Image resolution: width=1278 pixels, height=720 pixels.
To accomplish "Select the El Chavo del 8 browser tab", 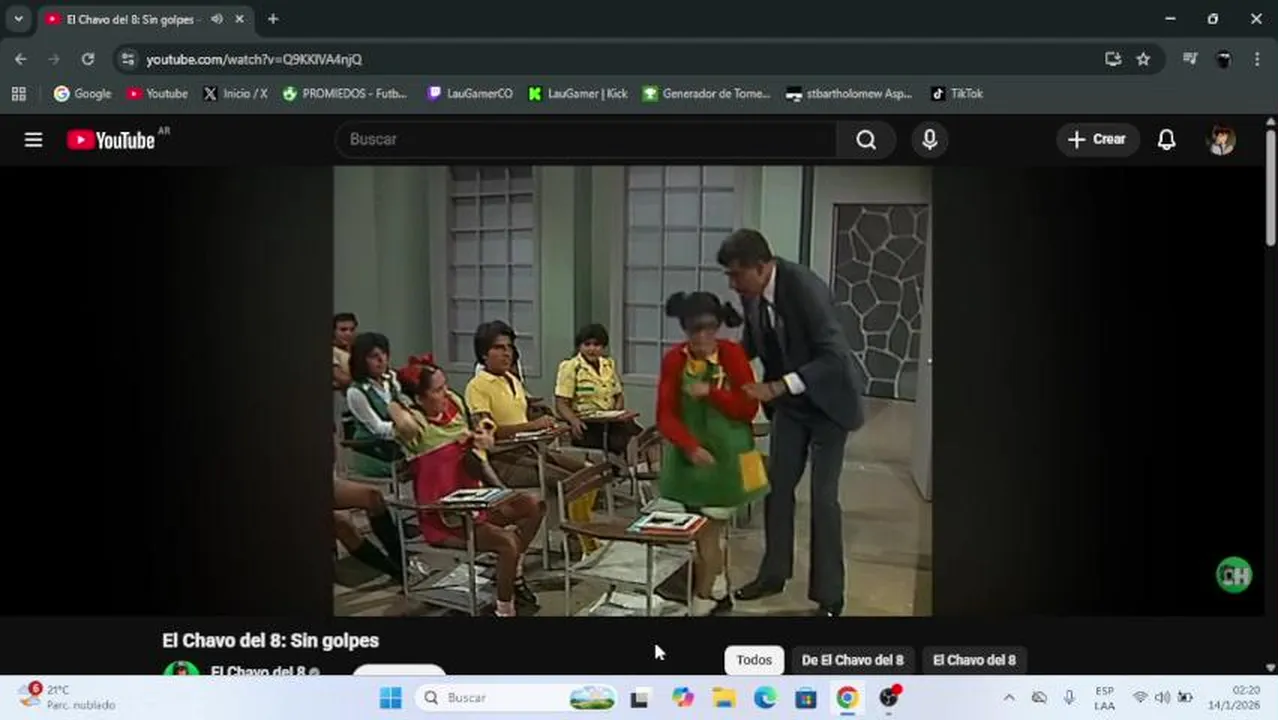I will (145, 19).
